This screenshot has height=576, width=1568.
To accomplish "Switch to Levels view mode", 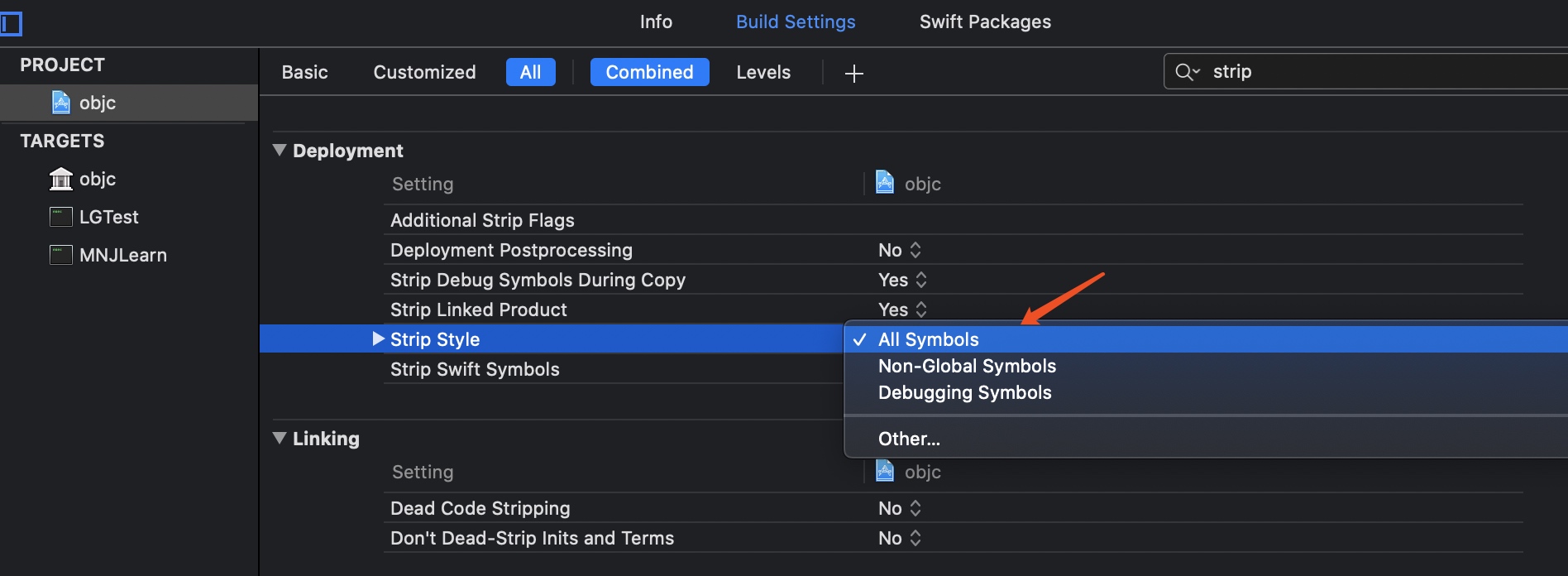I will (x=763, y=72).
